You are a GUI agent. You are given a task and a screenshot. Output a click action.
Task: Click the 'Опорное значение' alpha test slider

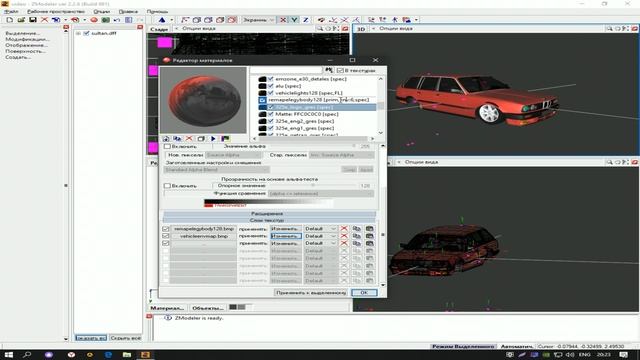[313, 186]
